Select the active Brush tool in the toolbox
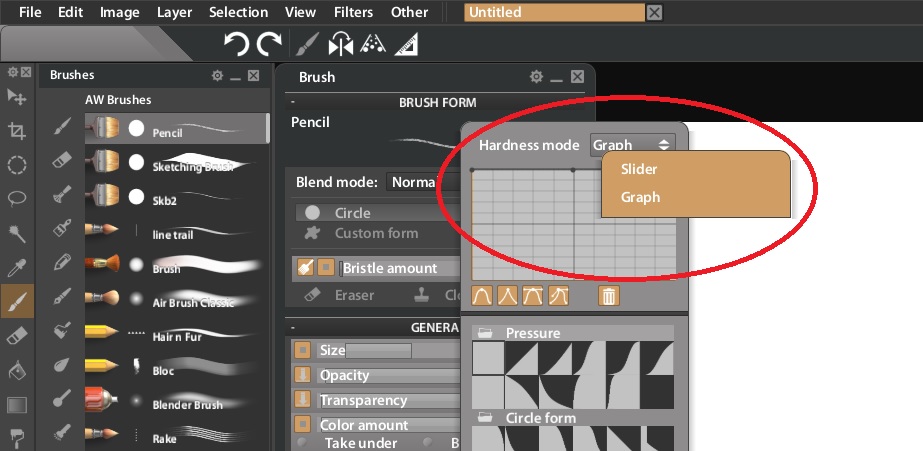 pyautogui.click(x=16, y=301)
